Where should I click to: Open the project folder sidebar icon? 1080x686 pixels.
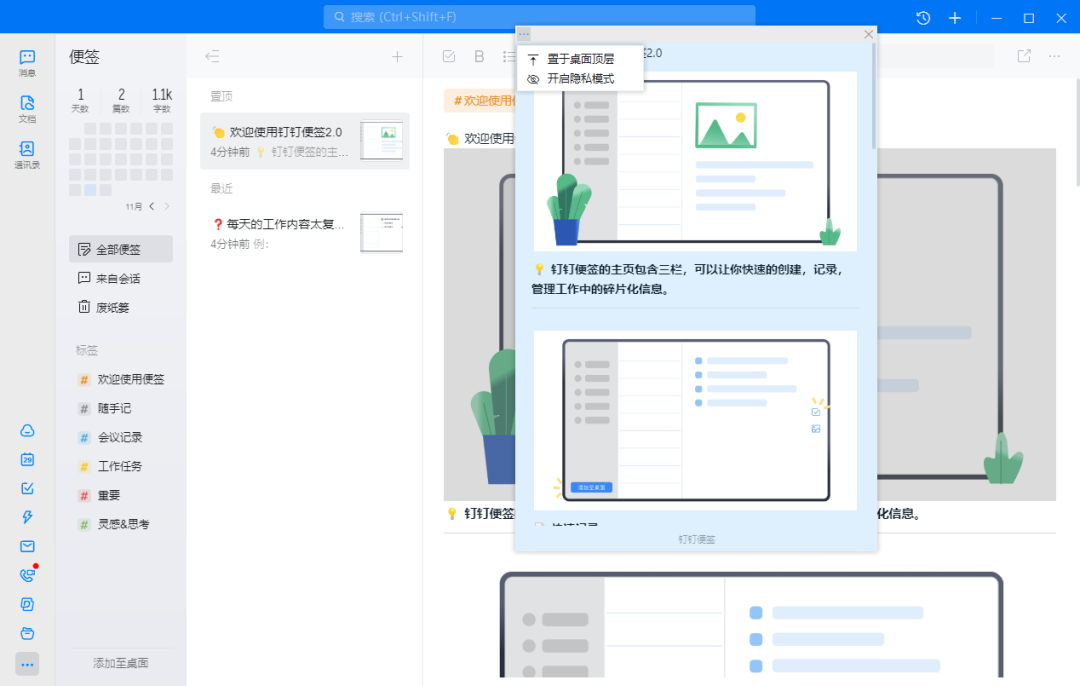[27, 633]
